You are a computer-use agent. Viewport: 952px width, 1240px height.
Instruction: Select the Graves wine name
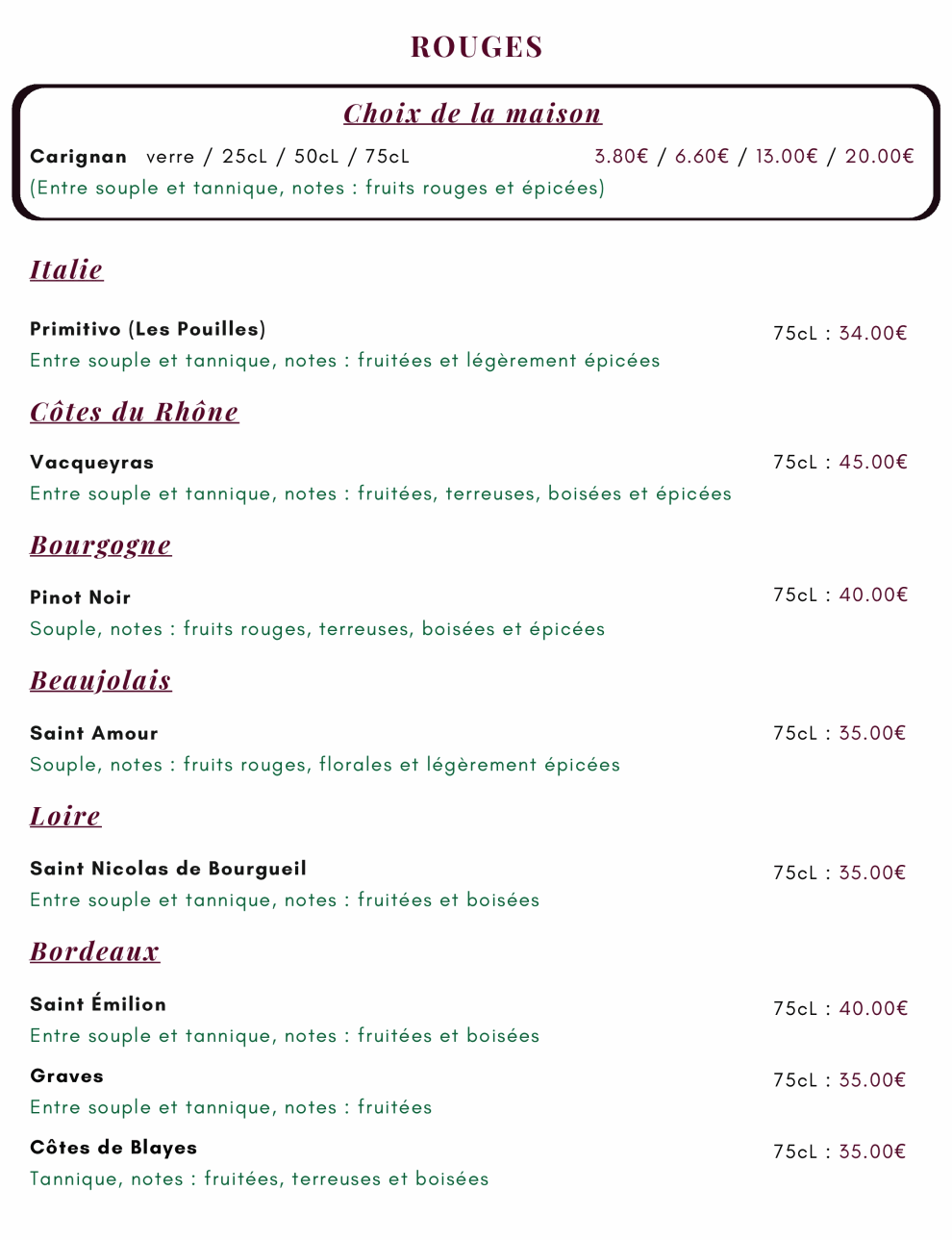coord(66,1076)
